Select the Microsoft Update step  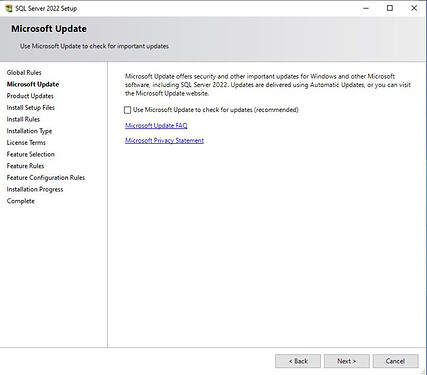33,84
